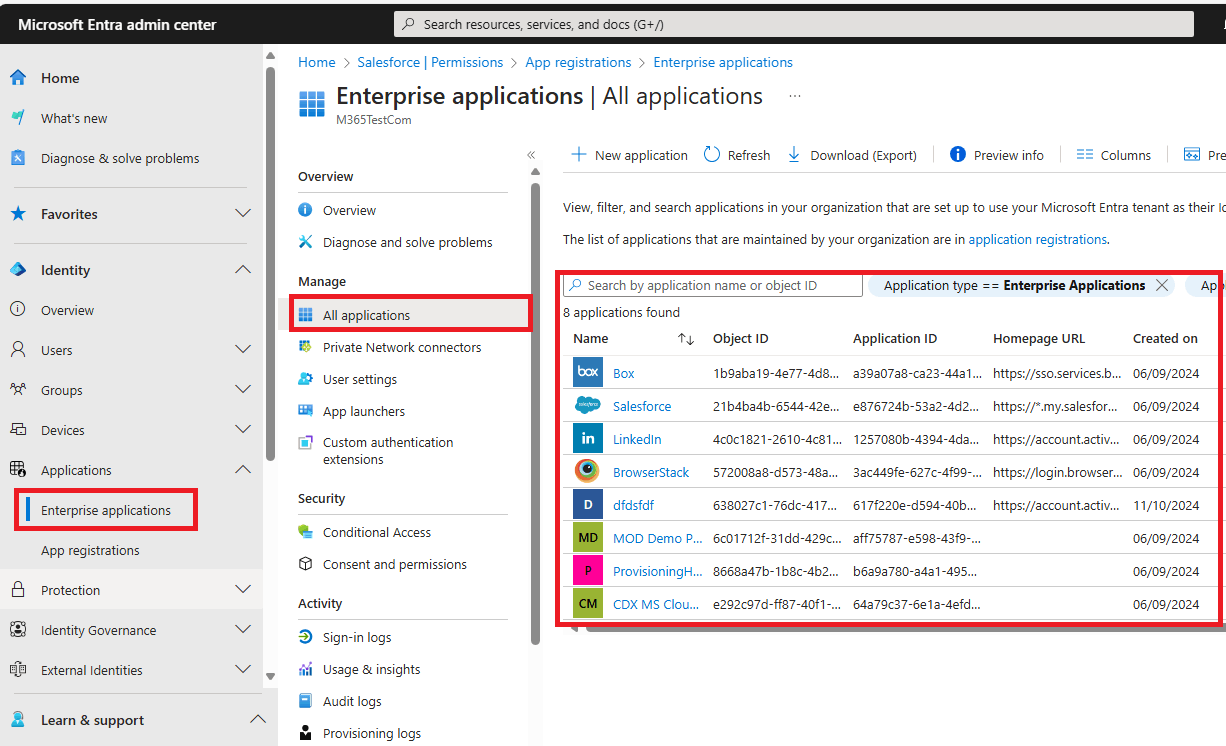Open the application registrations link
Viewport: 1226px width, 746px height.
pyautogui.click(x=1038, y=239)
